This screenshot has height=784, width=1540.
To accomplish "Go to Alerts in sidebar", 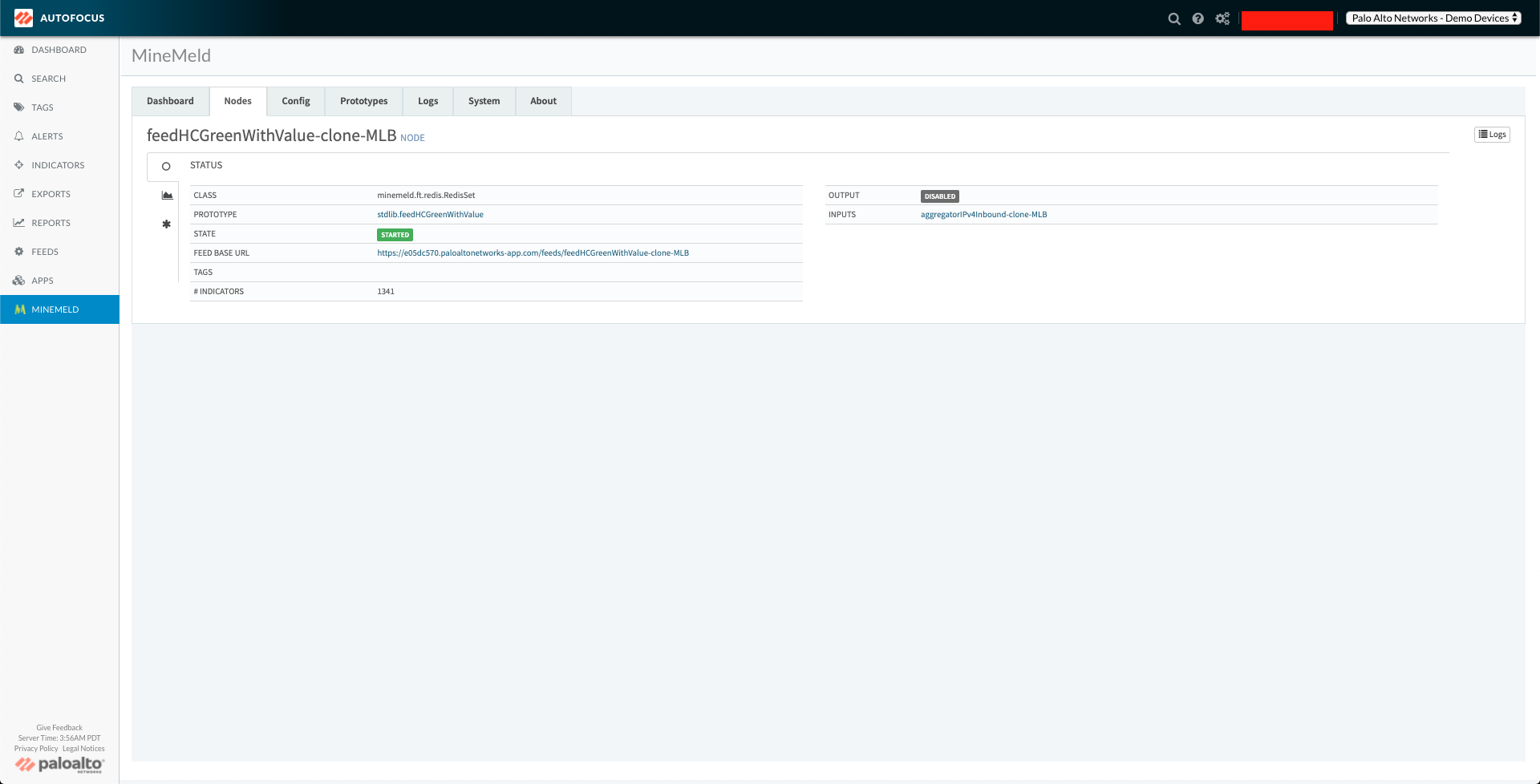I will click(x=47, y=136).
